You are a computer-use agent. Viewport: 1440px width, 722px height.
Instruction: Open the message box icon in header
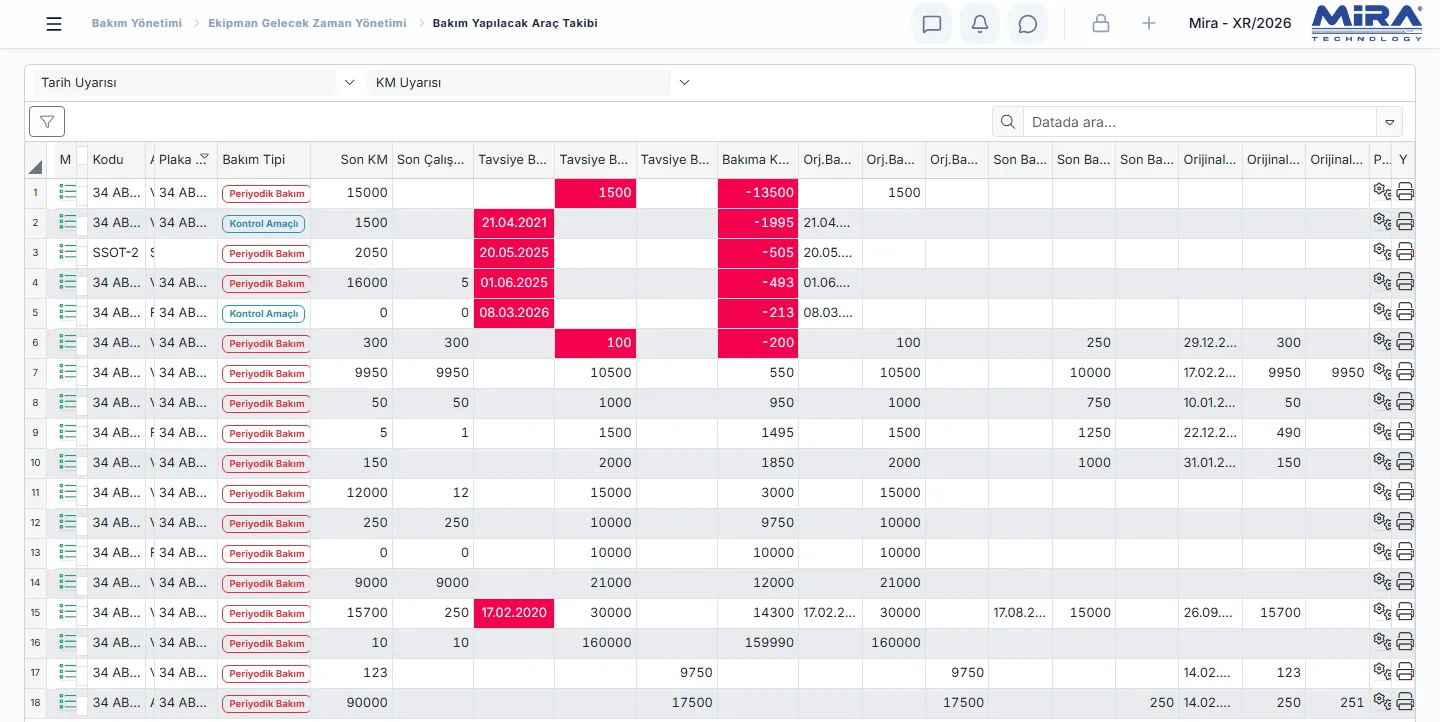pos(932,24)
